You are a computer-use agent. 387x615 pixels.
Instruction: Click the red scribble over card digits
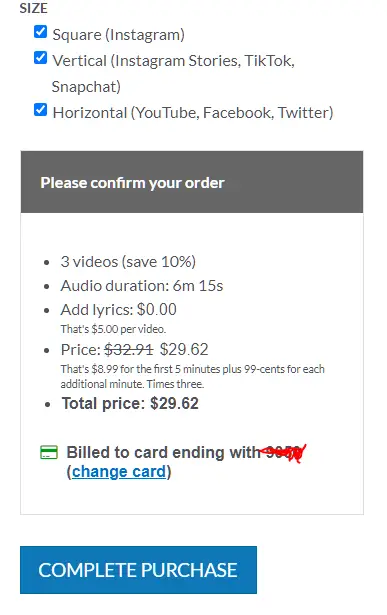[x=283, y=453]
